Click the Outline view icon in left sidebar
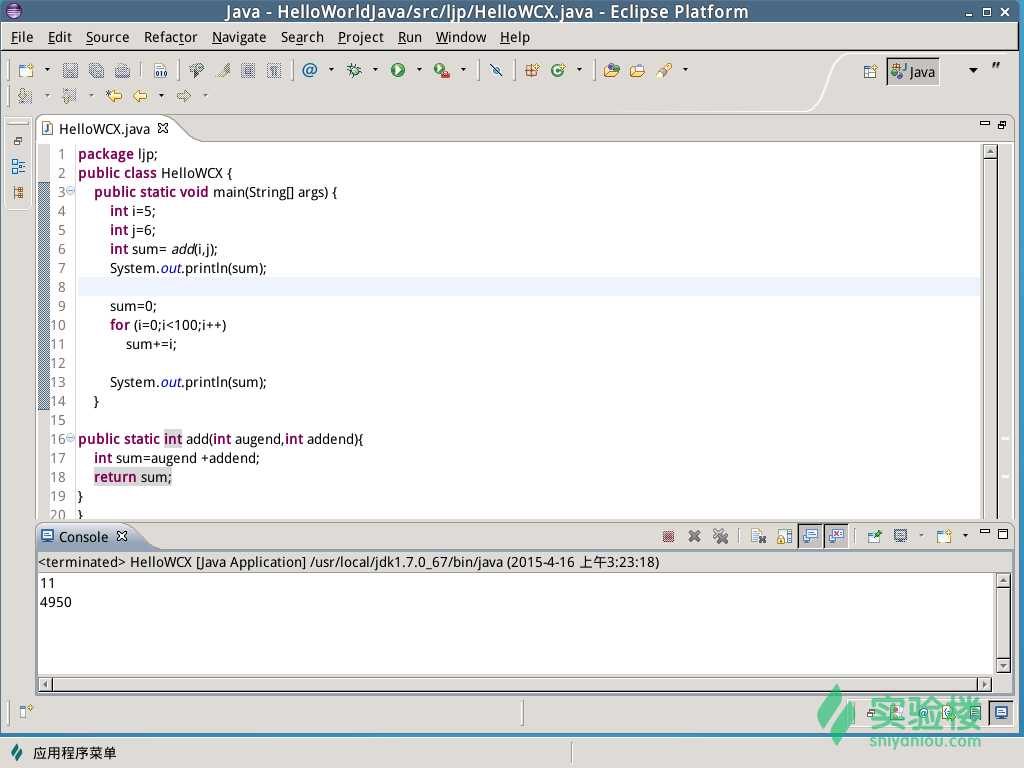 pyautogui.click(x=18, y=167)
